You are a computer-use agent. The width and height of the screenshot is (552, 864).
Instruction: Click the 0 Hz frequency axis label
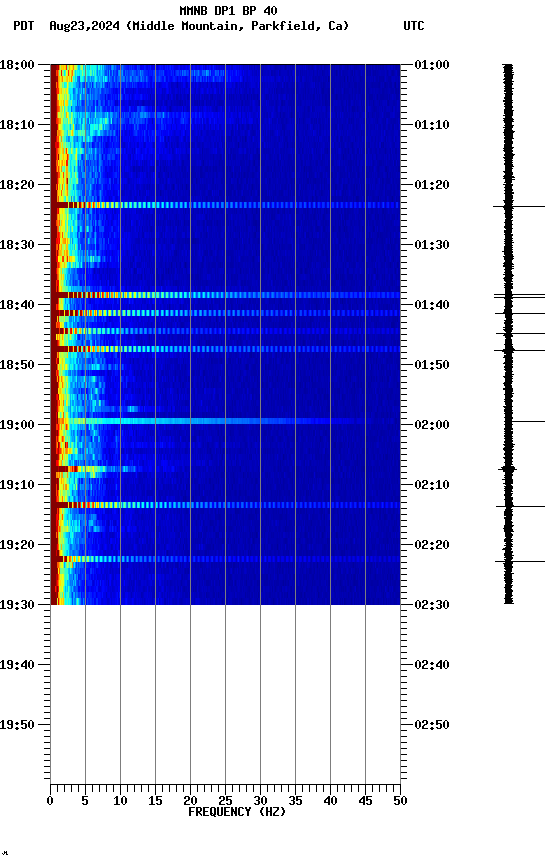point(50,801)
